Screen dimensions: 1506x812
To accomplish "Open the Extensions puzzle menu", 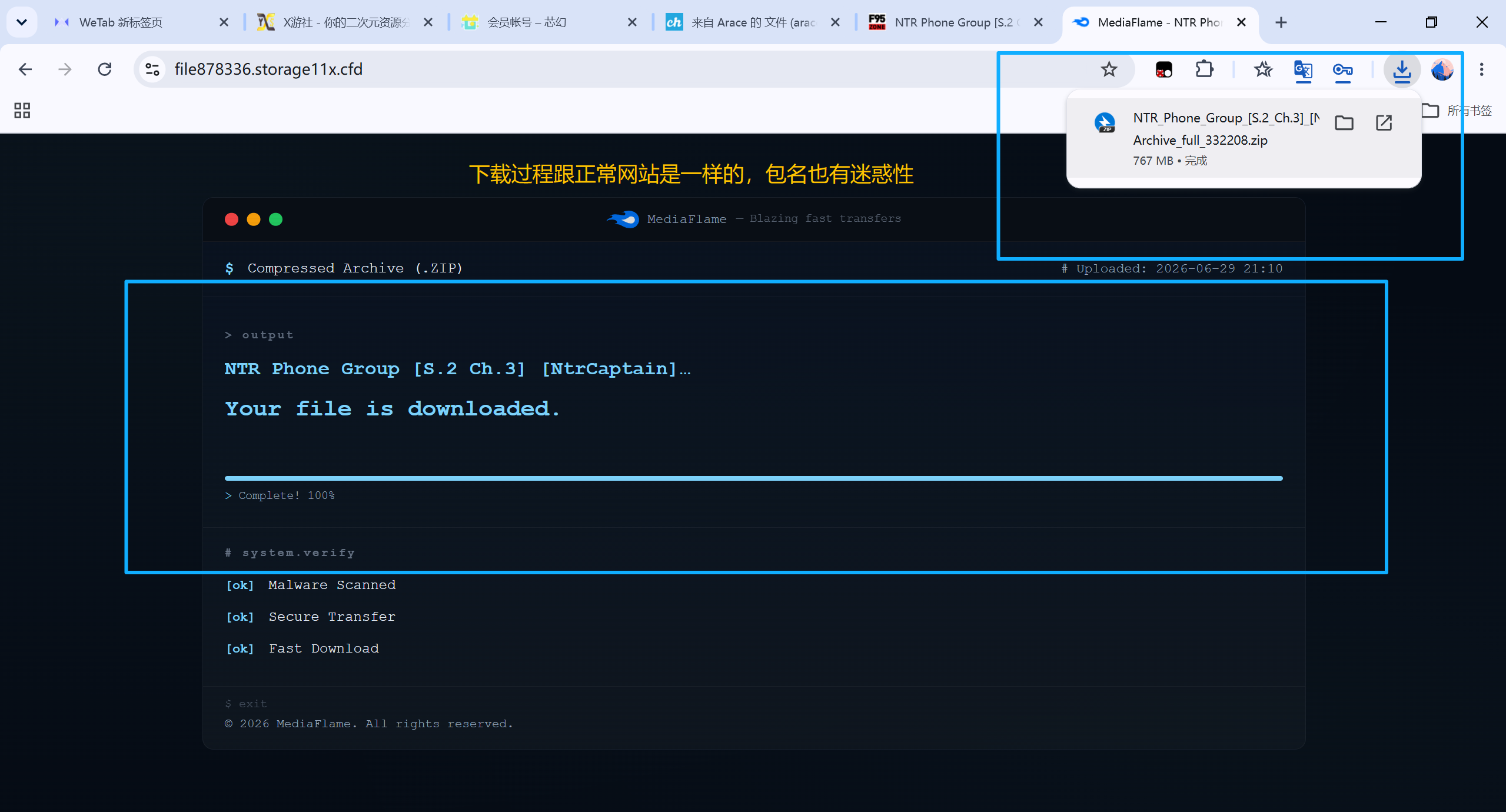I will pyautogui.click(x=1204, y=69).
